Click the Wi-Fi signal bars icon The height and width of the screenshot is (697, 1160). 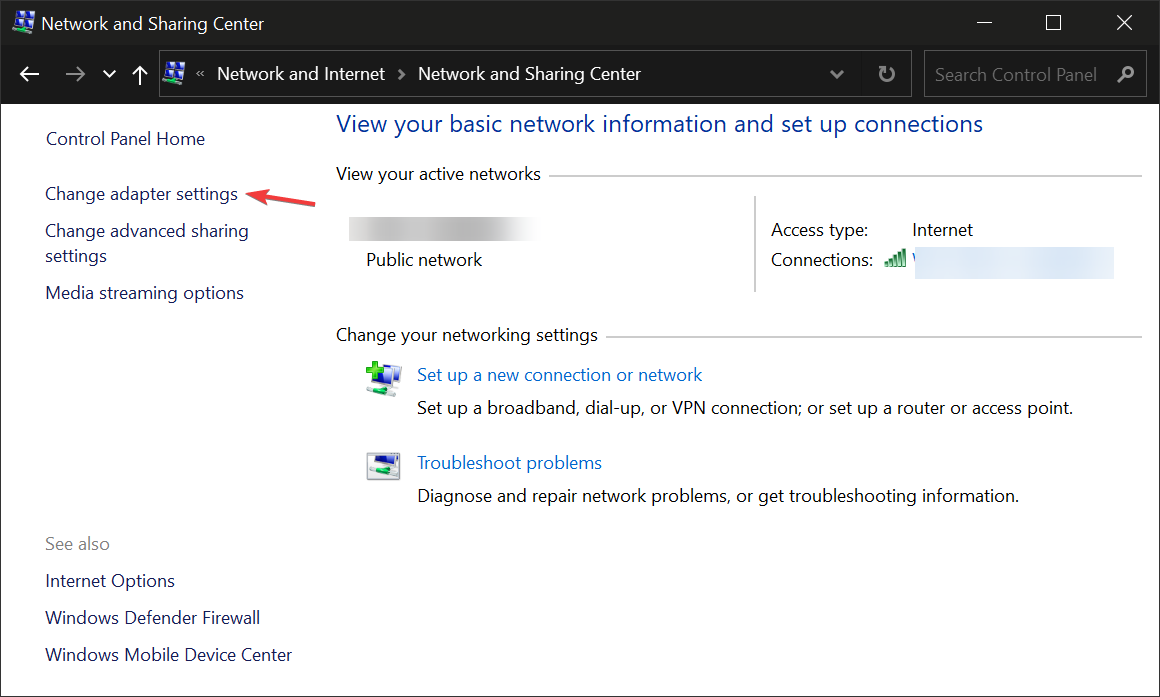click(x=895, y=260)
